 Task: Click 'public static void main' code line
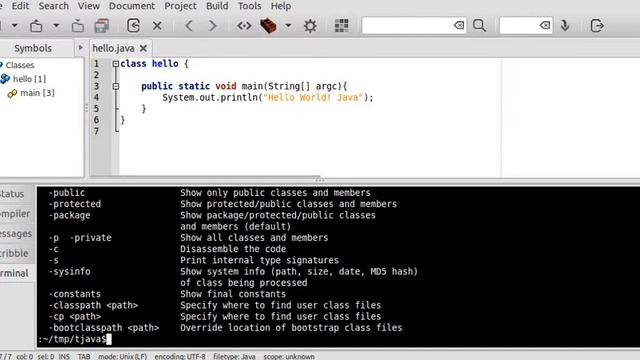tap(244, 86)
